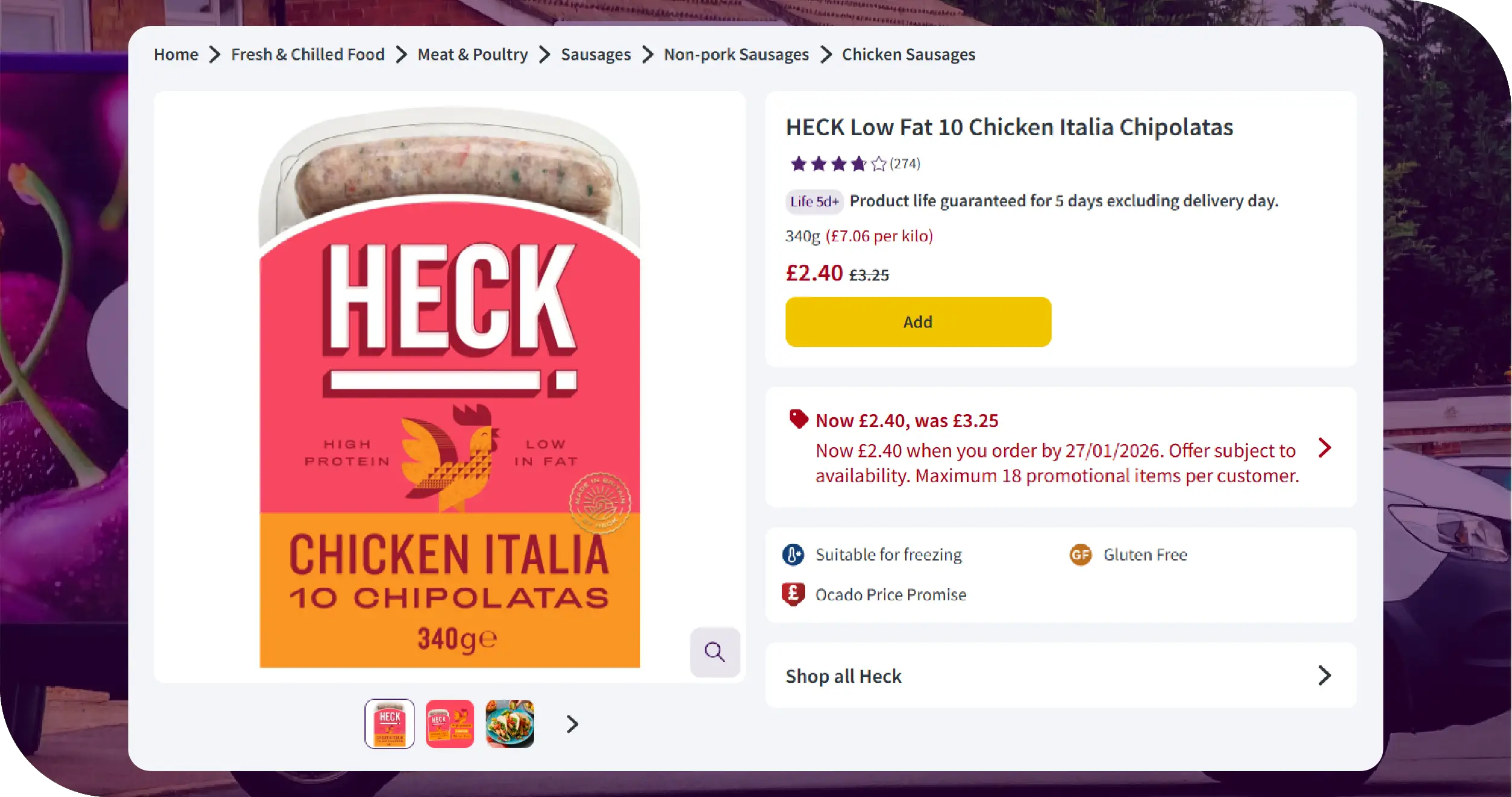Click the Ocado Price Promise pound icon
This screenshot has width=1512, height=797.
tap(792, 594)
